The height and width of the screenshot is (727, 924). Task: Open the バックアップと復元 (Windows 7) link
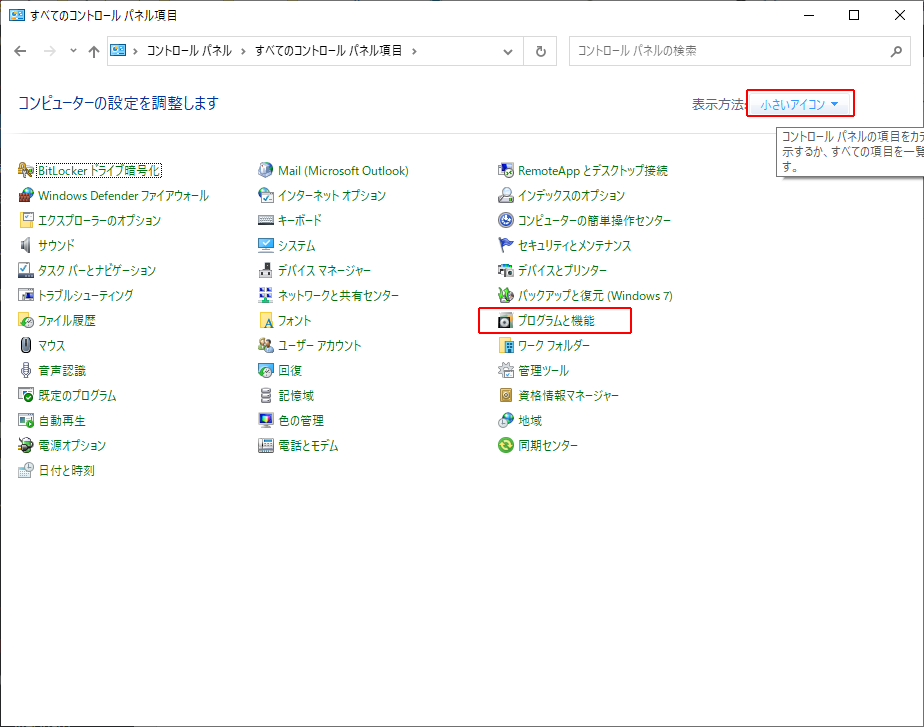pos(594,296)
